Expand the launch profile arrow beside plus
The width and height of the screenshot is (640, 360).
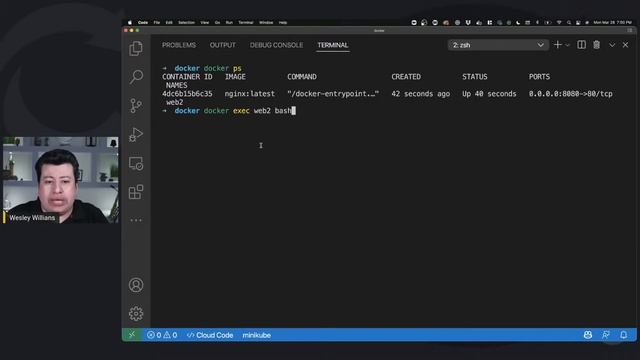(x=567, y=45)
